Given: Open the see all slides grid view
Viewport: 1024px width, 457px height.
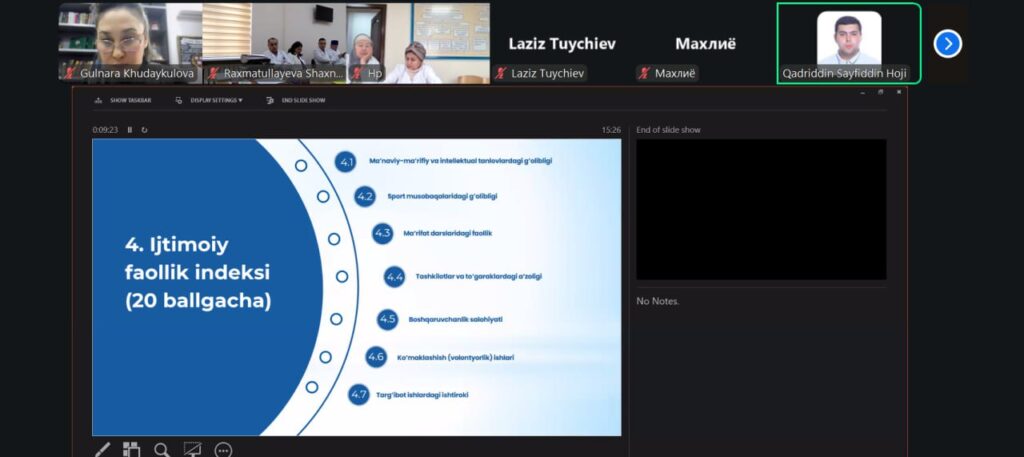Looking at the screenshot, I should [x=132, y=450].
